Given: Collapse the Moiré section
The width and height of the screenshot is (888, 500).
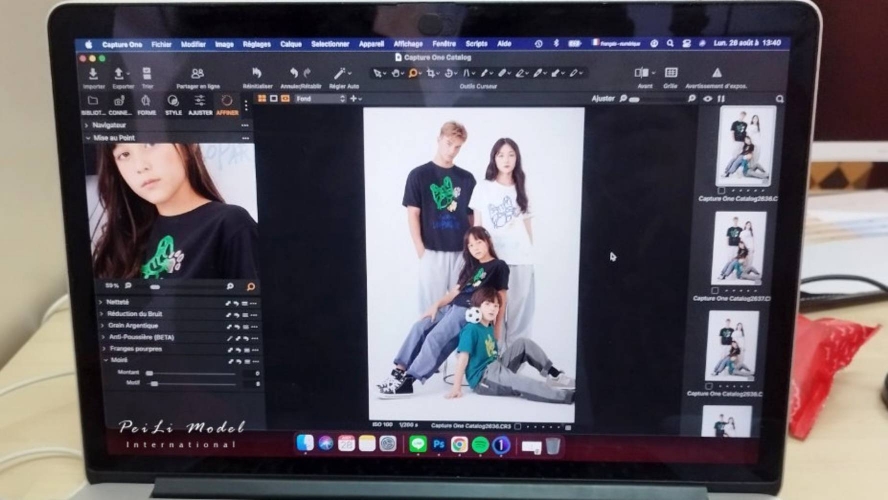Looking at the screenshot, I should [105, 360].
